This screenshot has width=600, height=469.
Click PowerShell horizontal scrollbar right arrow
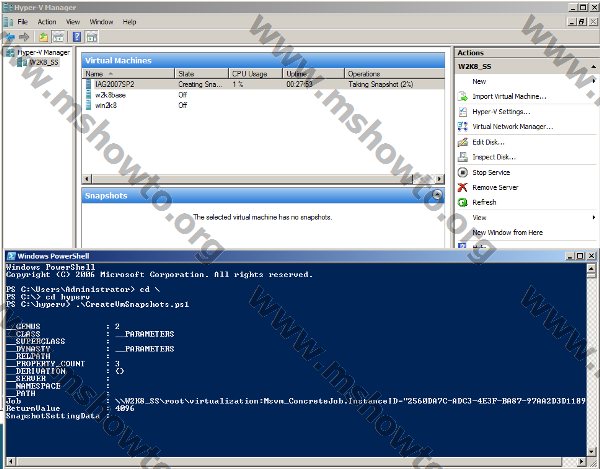(x=582, y=461)
